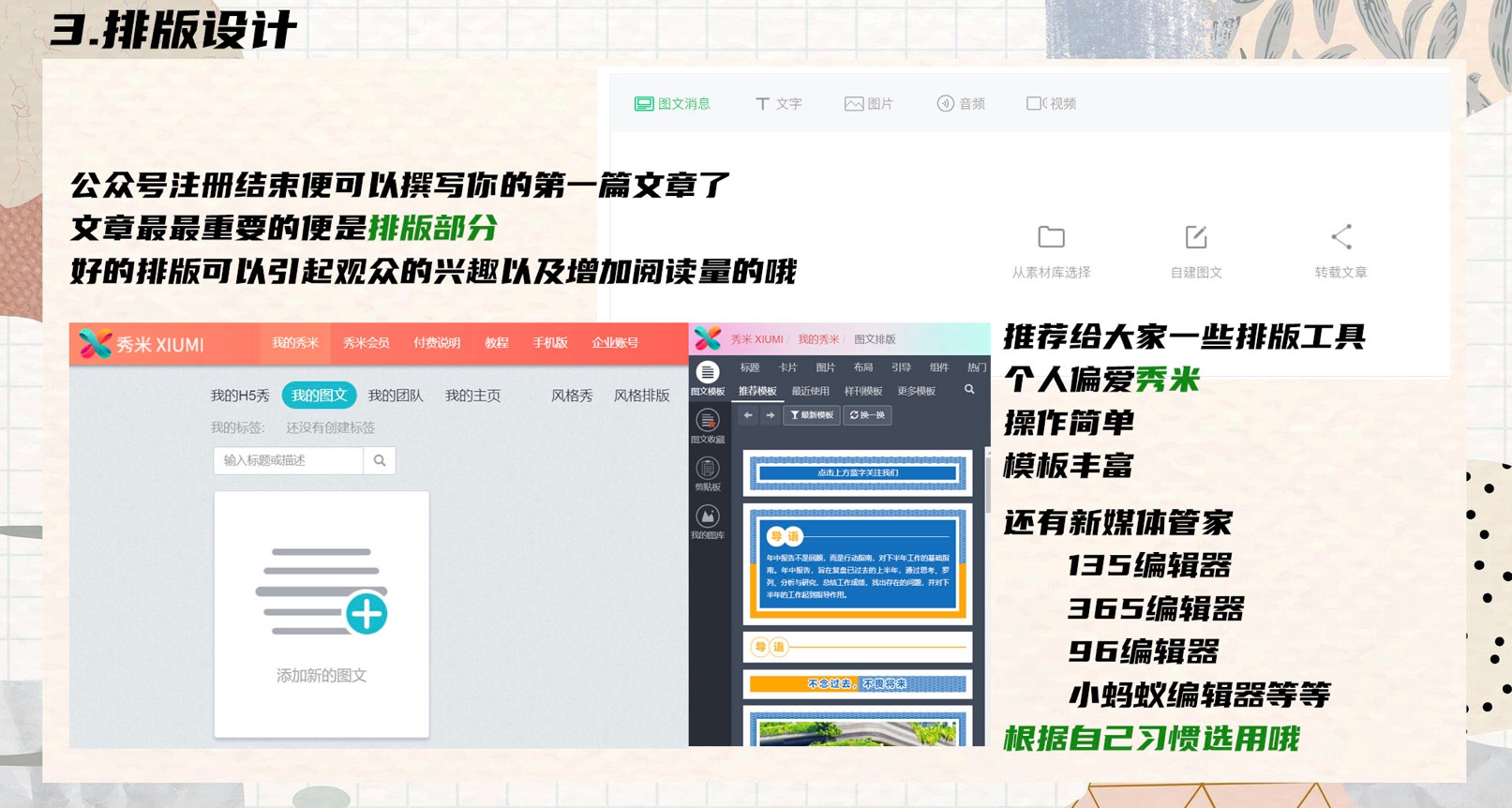Click the 自建图文 edit icon
Viewport: 1512px width, 808px height.
(1196, 237)
